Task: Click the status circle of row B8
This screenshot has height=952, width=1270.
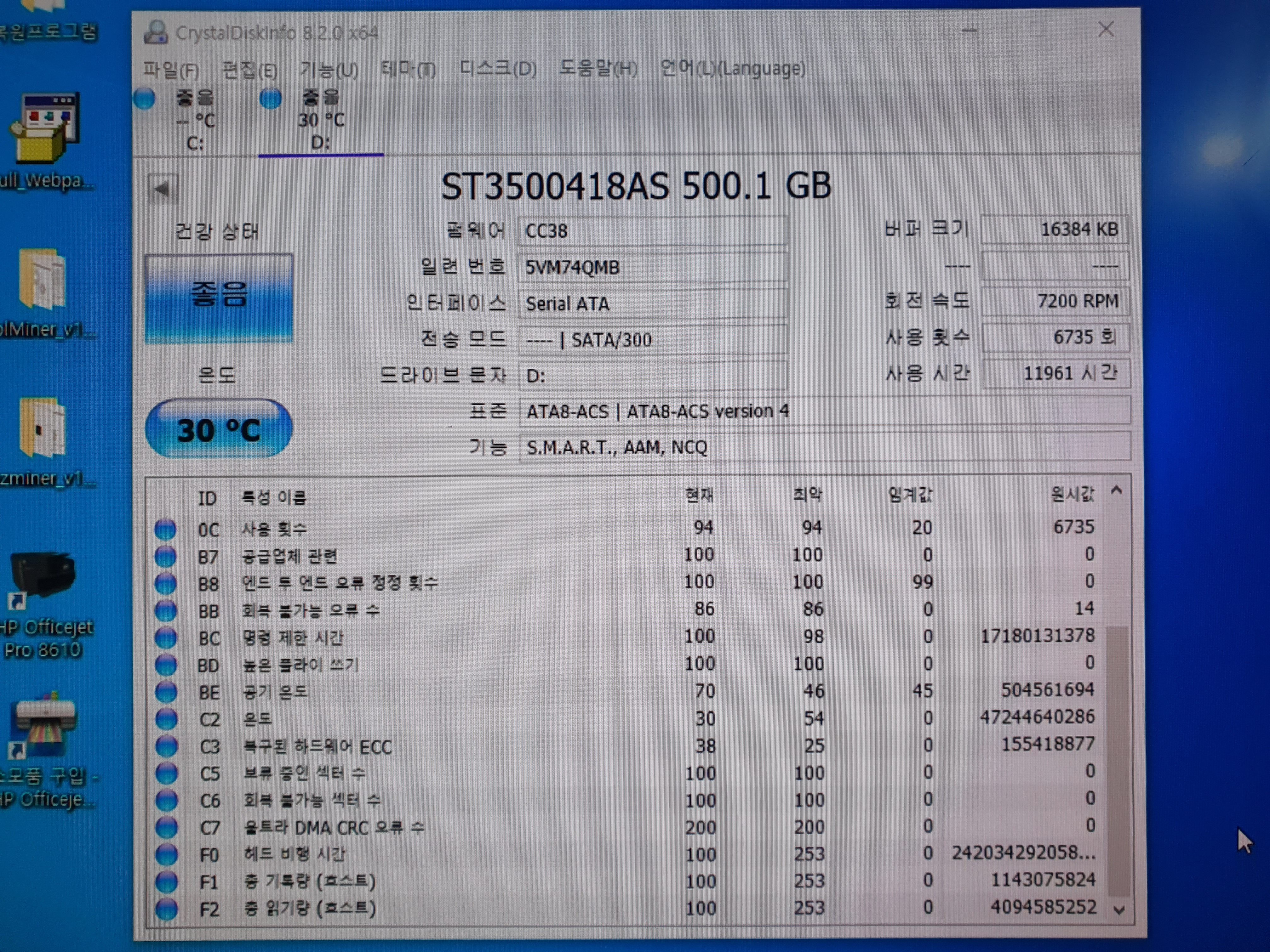Action: click(x=165, y=583)
